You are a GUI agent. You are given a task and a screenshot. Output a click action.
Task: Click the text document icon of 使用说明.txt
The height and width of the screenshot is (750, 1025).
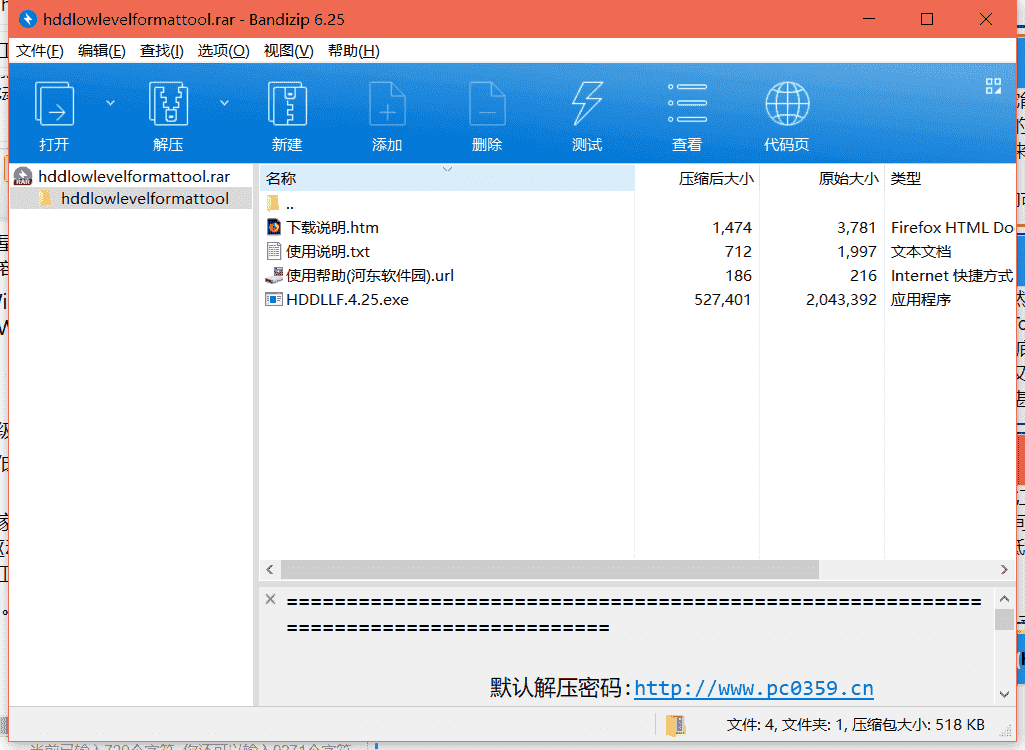coord(274,251)
